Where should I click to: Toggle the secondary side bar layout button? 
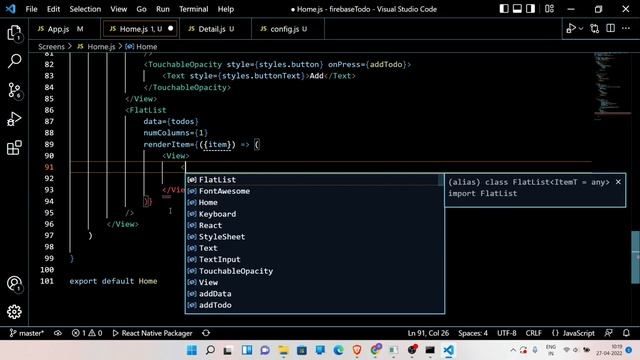530,9
